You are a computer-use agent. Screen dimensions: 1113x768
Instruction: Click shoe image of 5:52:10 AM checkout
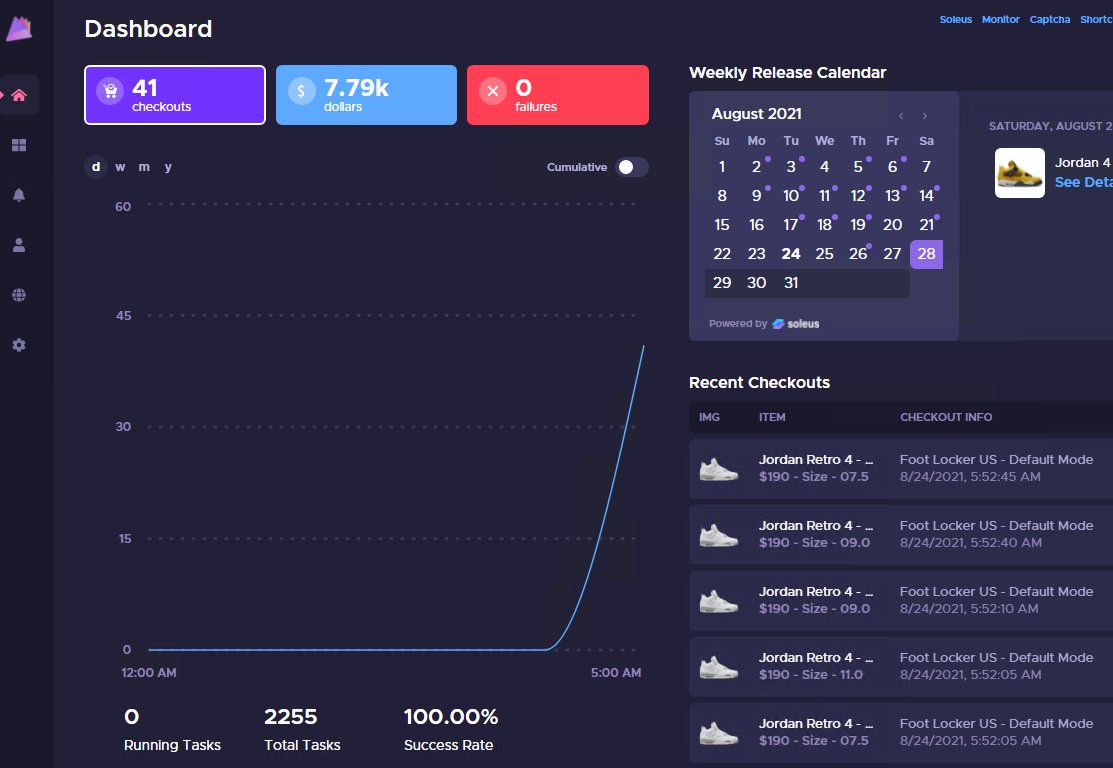pos(718,601)
